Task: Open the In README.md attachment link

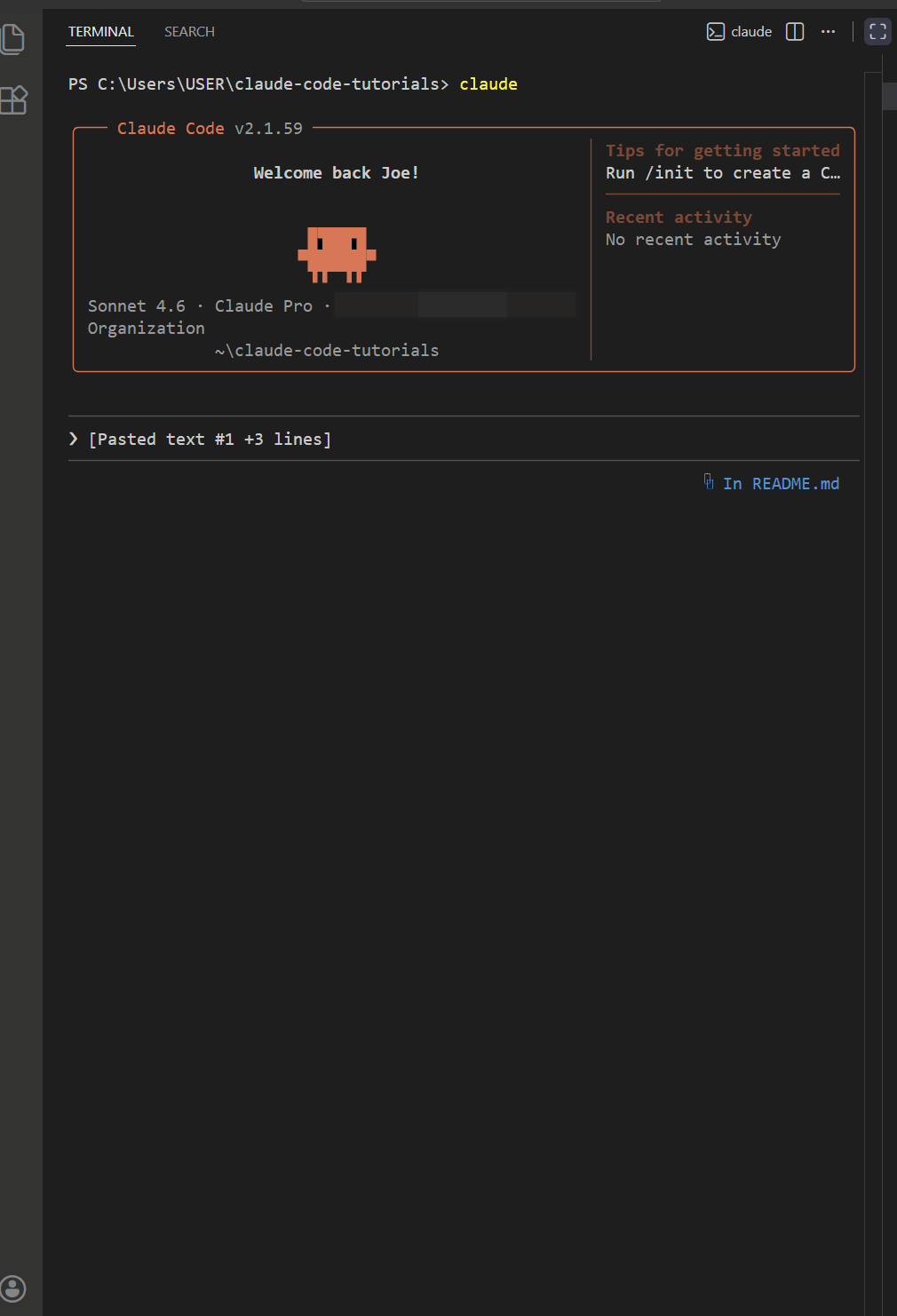Action: [x=781, y=483]
